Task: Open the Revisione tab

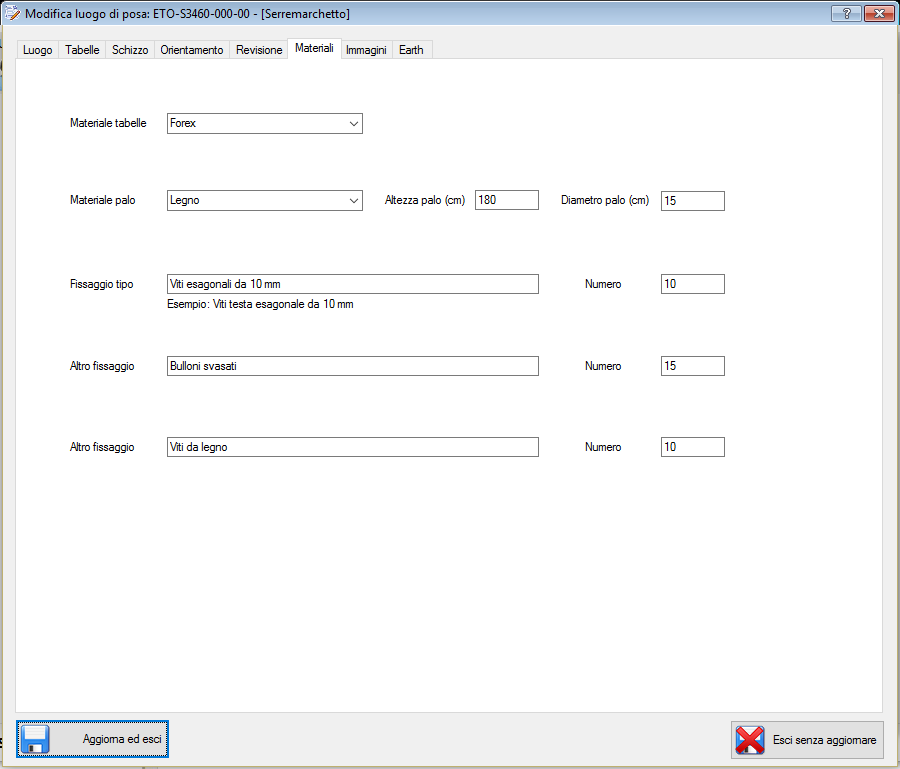Action: tap(259, 50)
